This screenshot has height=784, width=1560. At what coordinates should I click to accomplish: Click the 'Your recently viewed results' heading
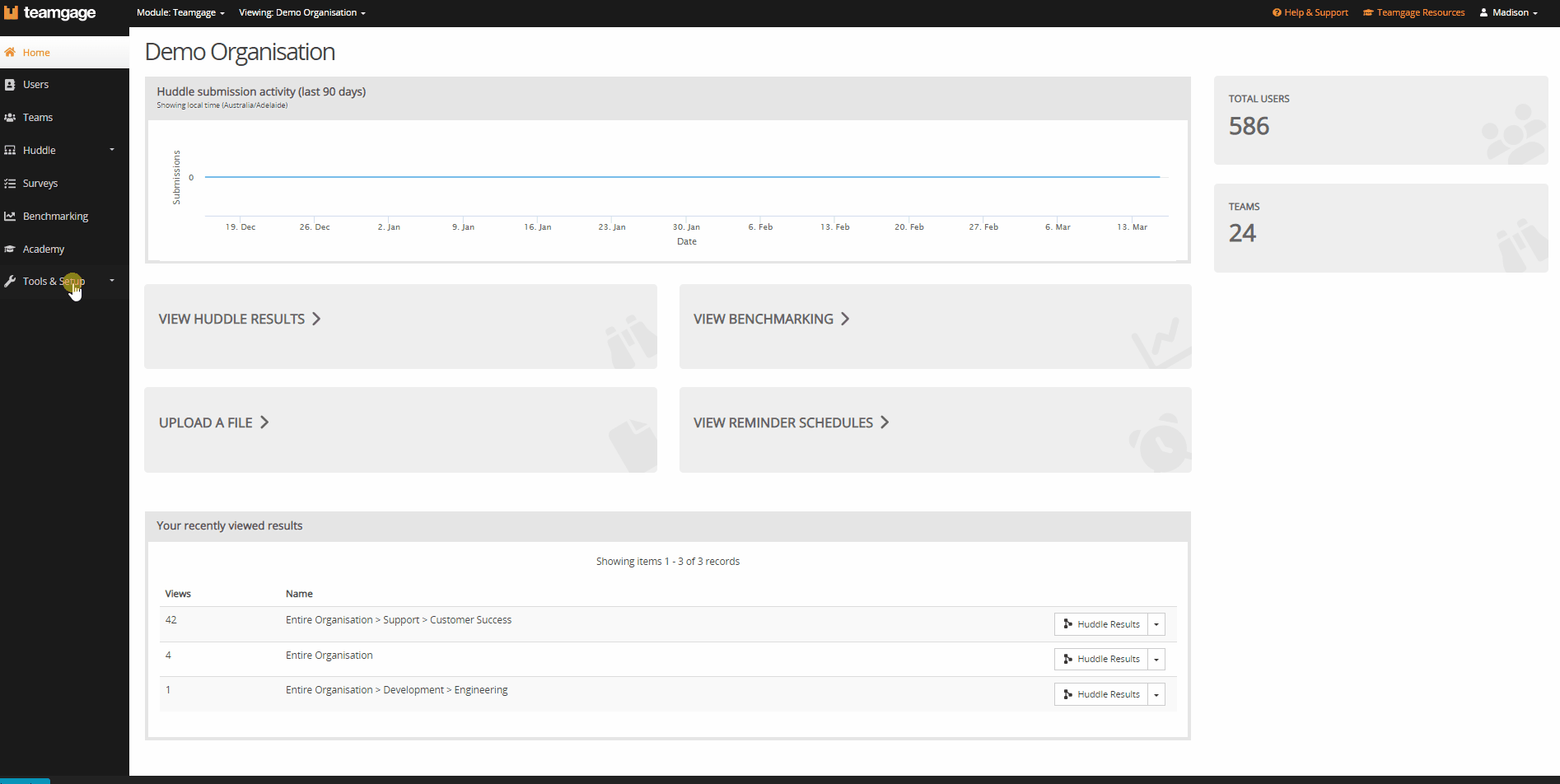pos(230,525)
